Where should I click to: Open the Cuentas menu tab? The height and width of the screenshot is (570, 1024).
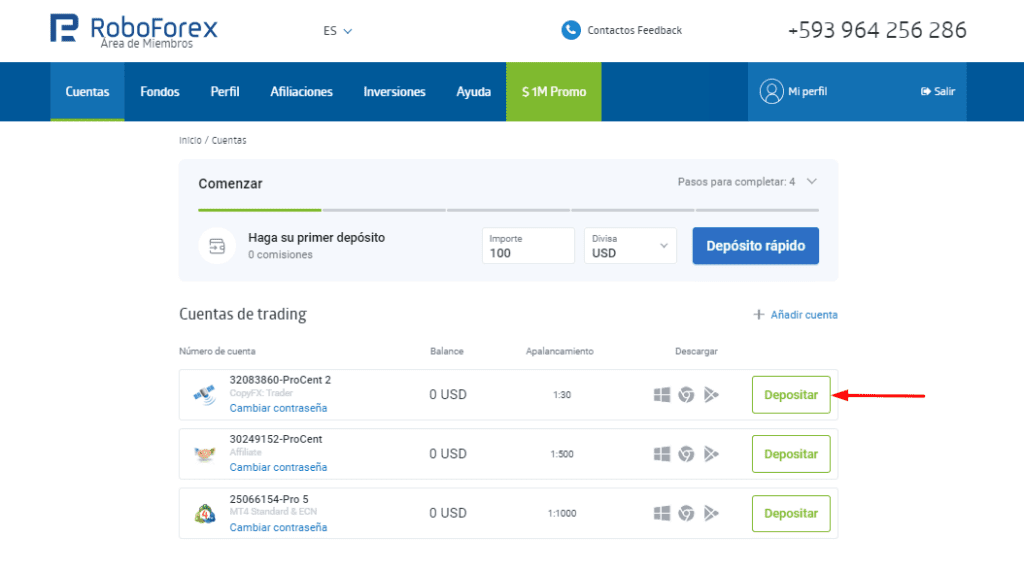point(87,91)
